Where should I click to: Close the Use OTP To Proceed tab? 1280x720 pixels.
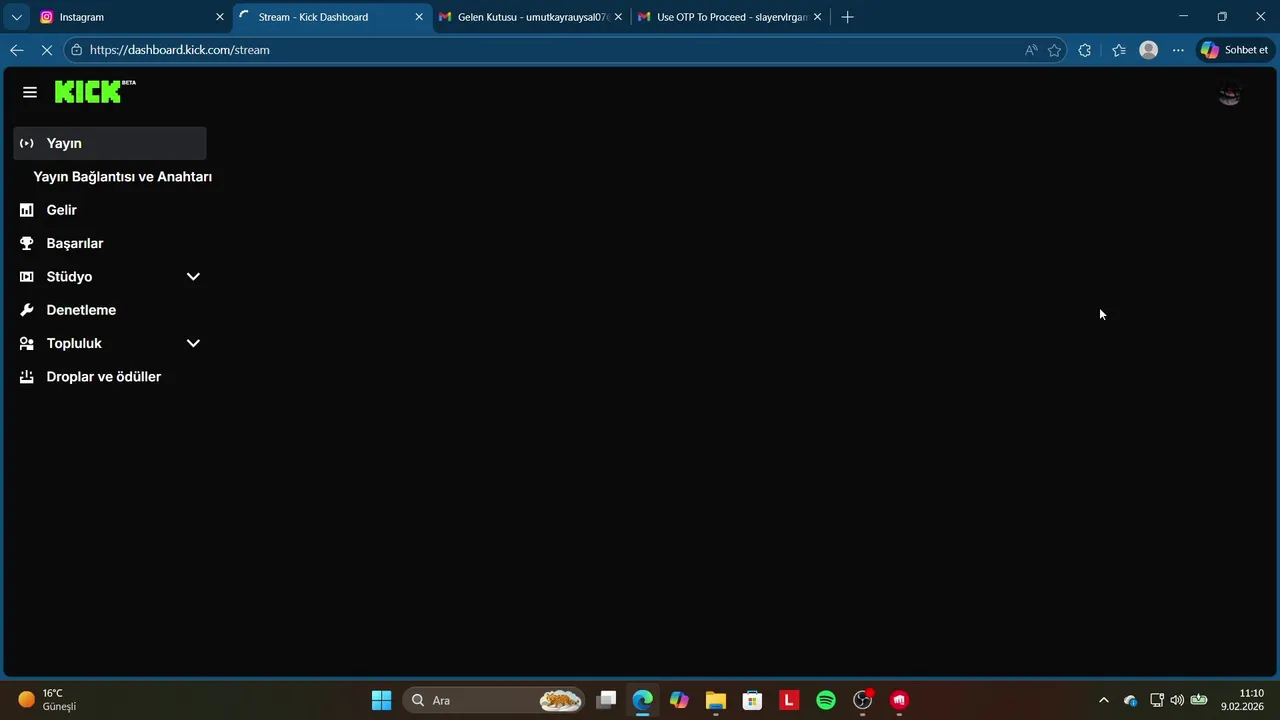(817, 17)
